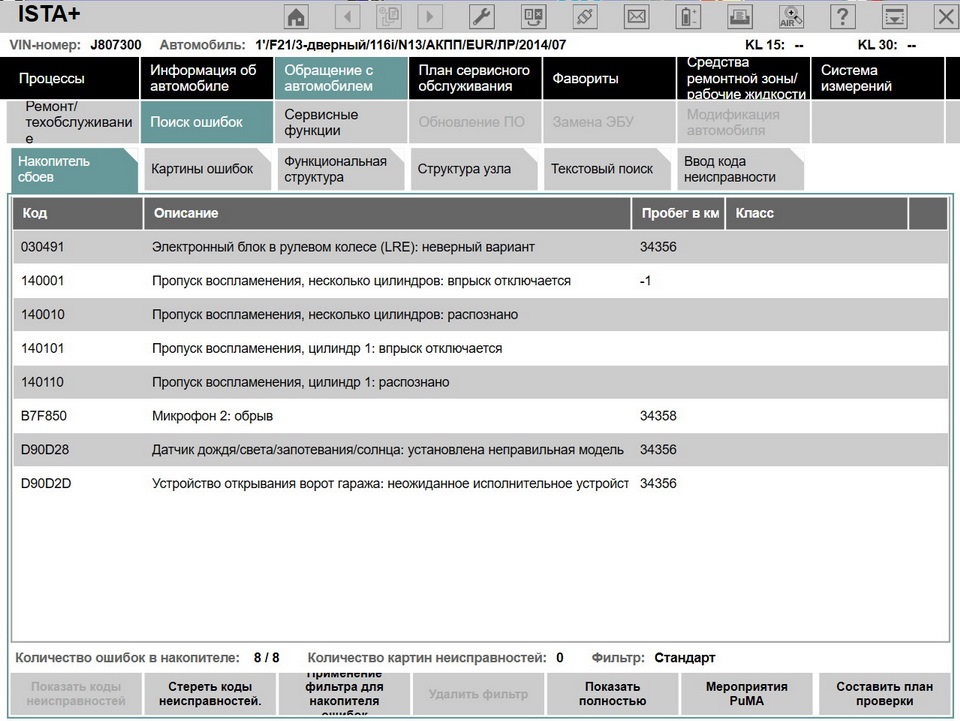
Task: Click the Показать полностью button
Action: [613, 694]
